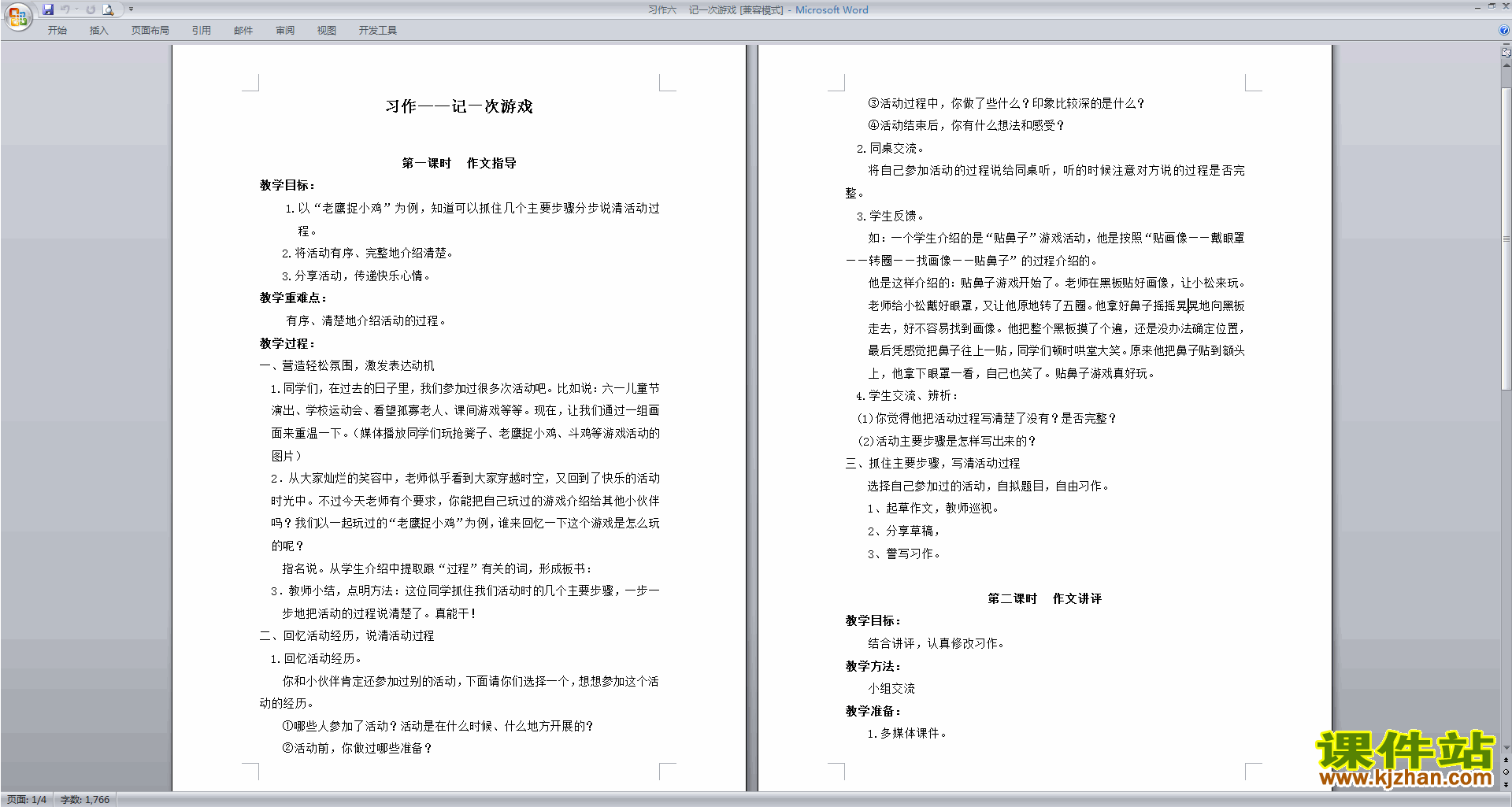Screen dimensions: 1512x807
Task: Expand the Undo history dropdown arrow
Action: point(76,9)
